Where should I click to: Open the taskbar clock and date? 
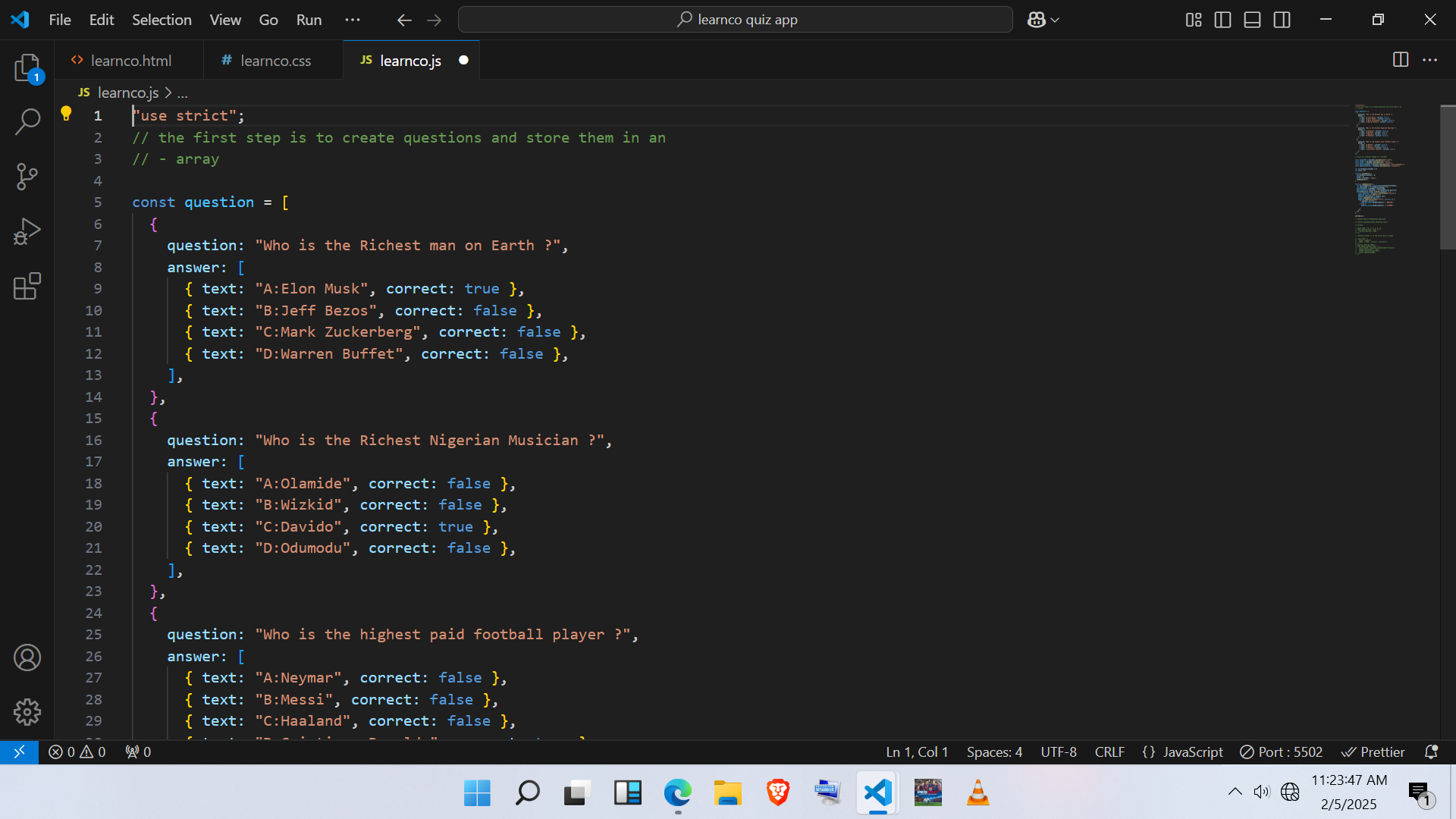1349,792
